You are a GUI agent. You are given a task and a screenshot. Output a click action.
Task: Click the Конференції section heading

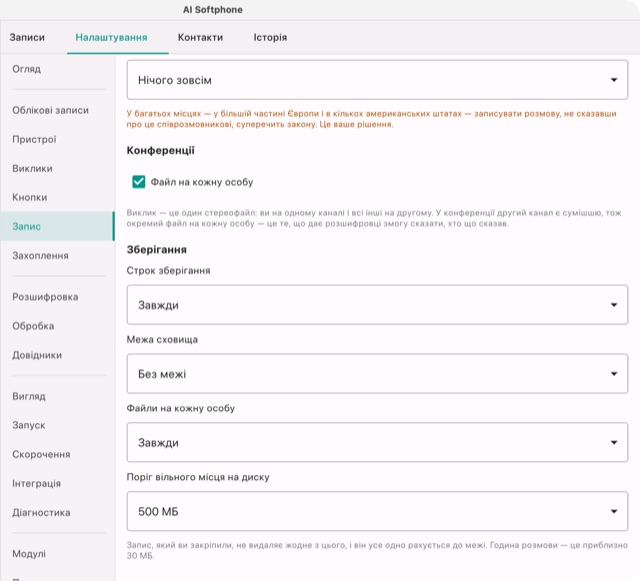(x=160, y=150)
